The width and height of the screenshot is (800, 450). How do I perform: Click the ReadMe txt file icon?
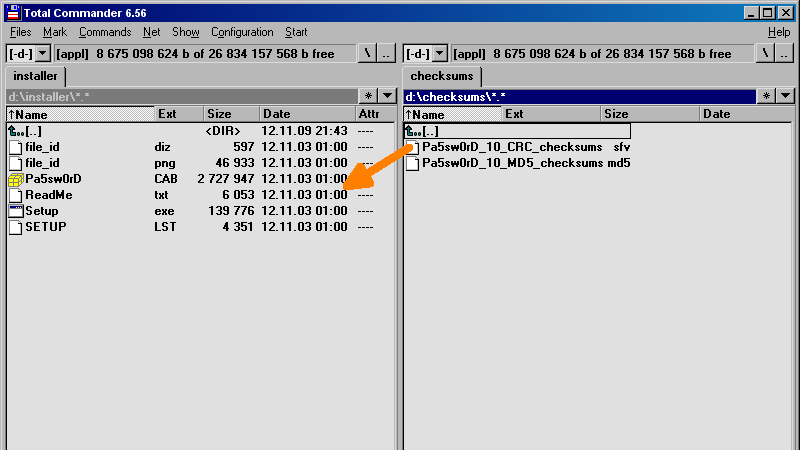pos(16,195)
